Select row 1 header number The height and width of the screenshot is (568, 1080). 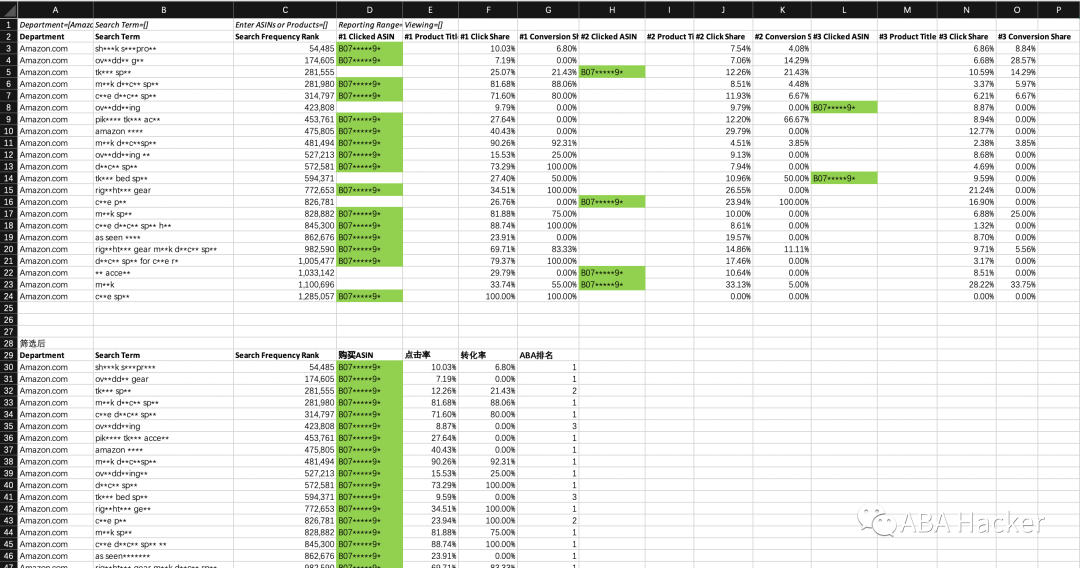[8, 25]
